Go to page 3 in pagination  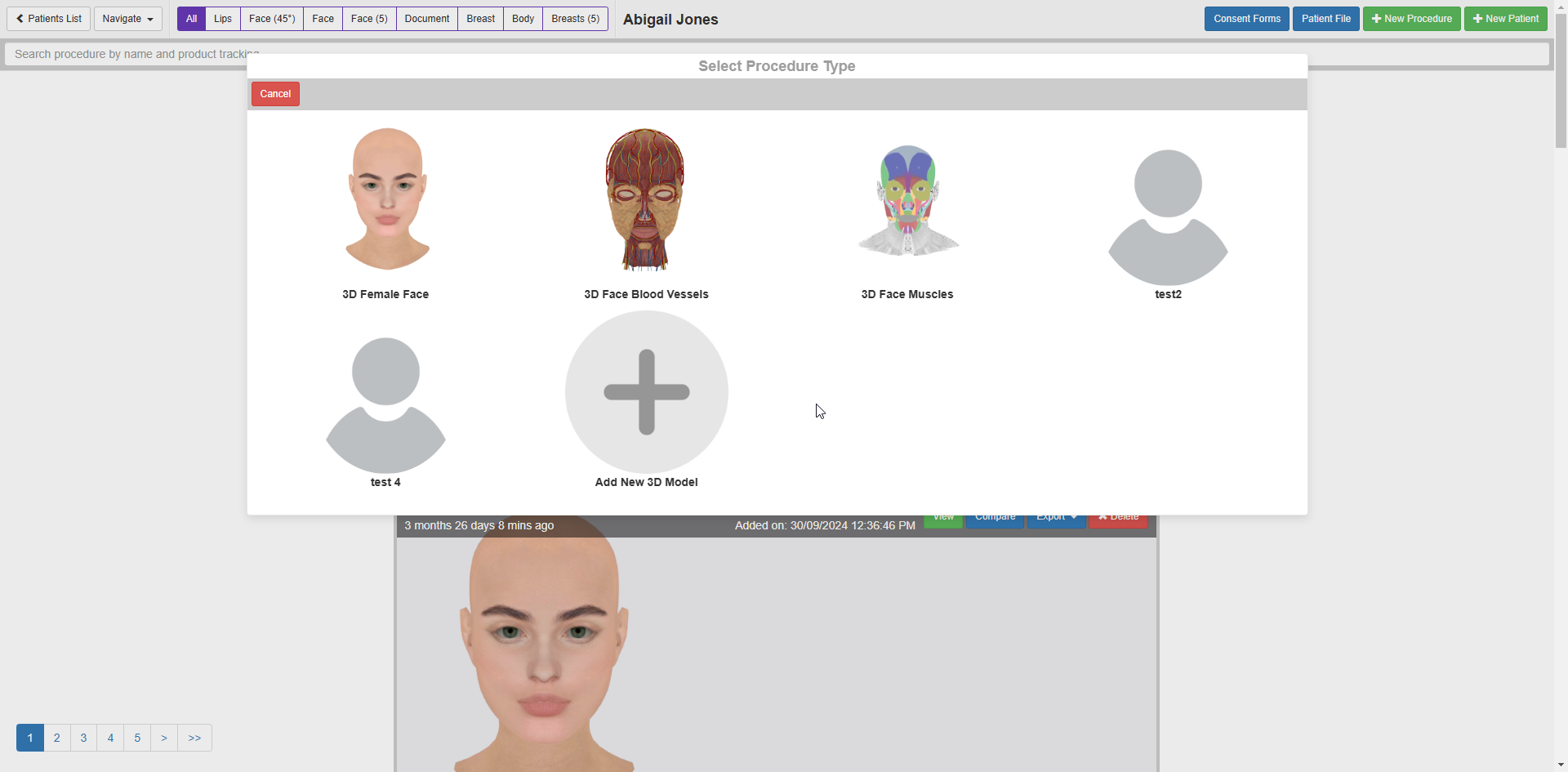point(83,738)
